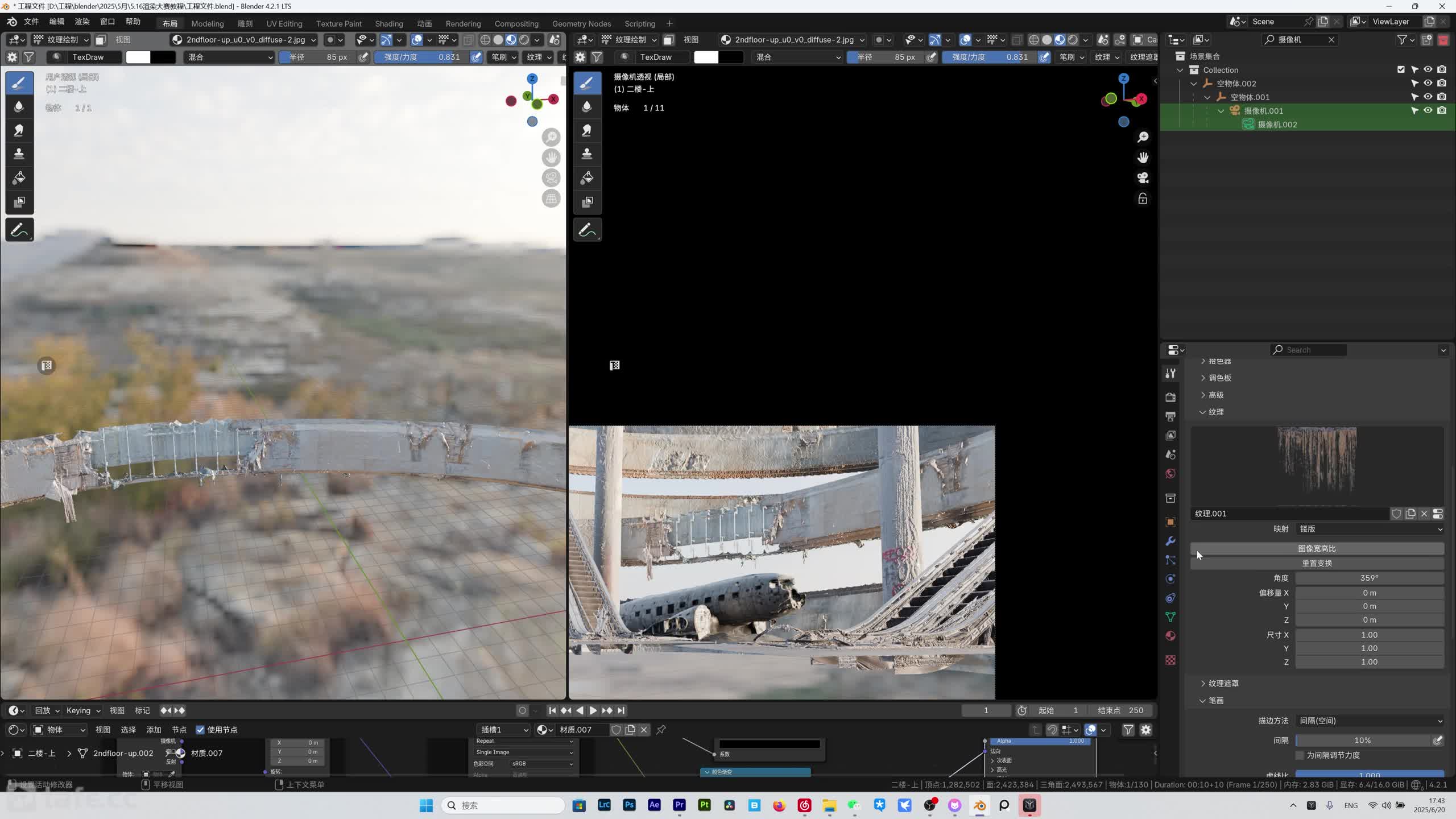Screen dimensions: 1456x819
Task: Click the pan hand icon in camera viewport
Action: click(x=1143, y=158)
